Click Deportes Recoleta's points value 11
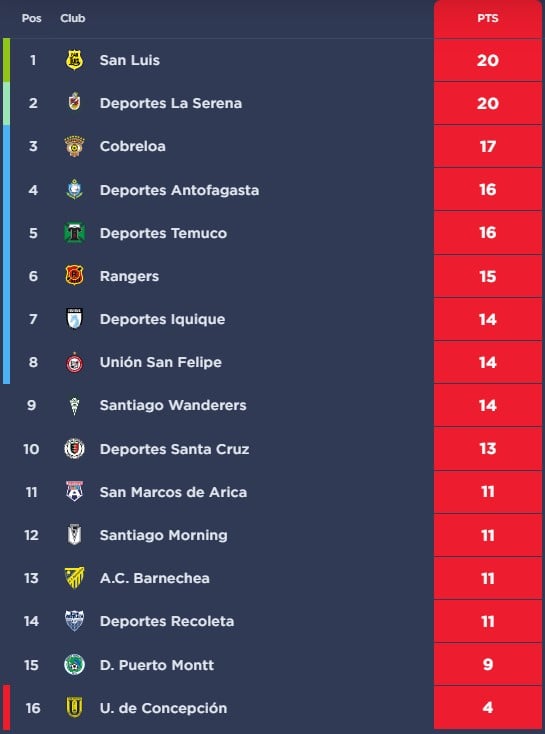545x734 pixels. click(488, 622)
